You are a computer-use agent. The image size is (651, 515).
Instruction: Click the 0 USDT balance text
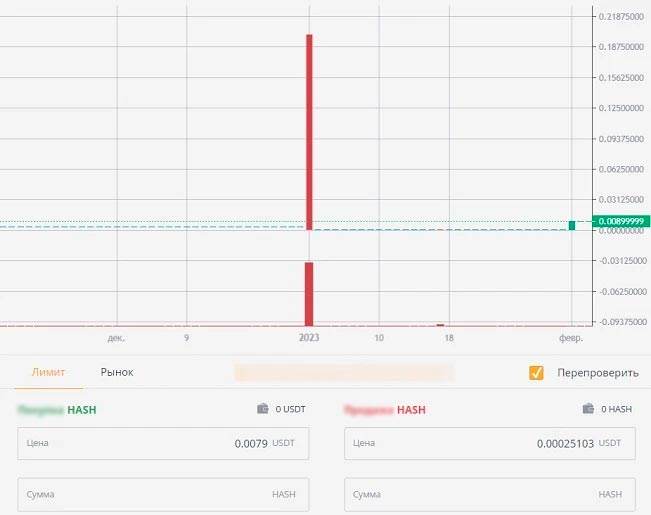click(x=290, y=409)
